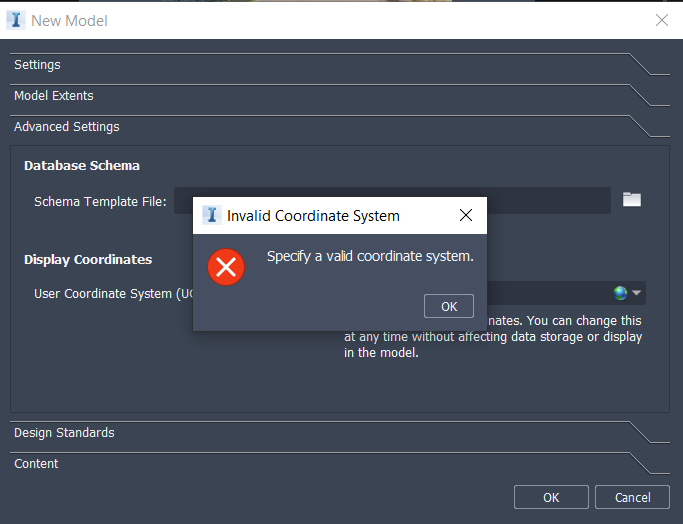
Task: Click the folder browse icon for Schema Template File
Action: pyautogui.click(x=631, y=199)
